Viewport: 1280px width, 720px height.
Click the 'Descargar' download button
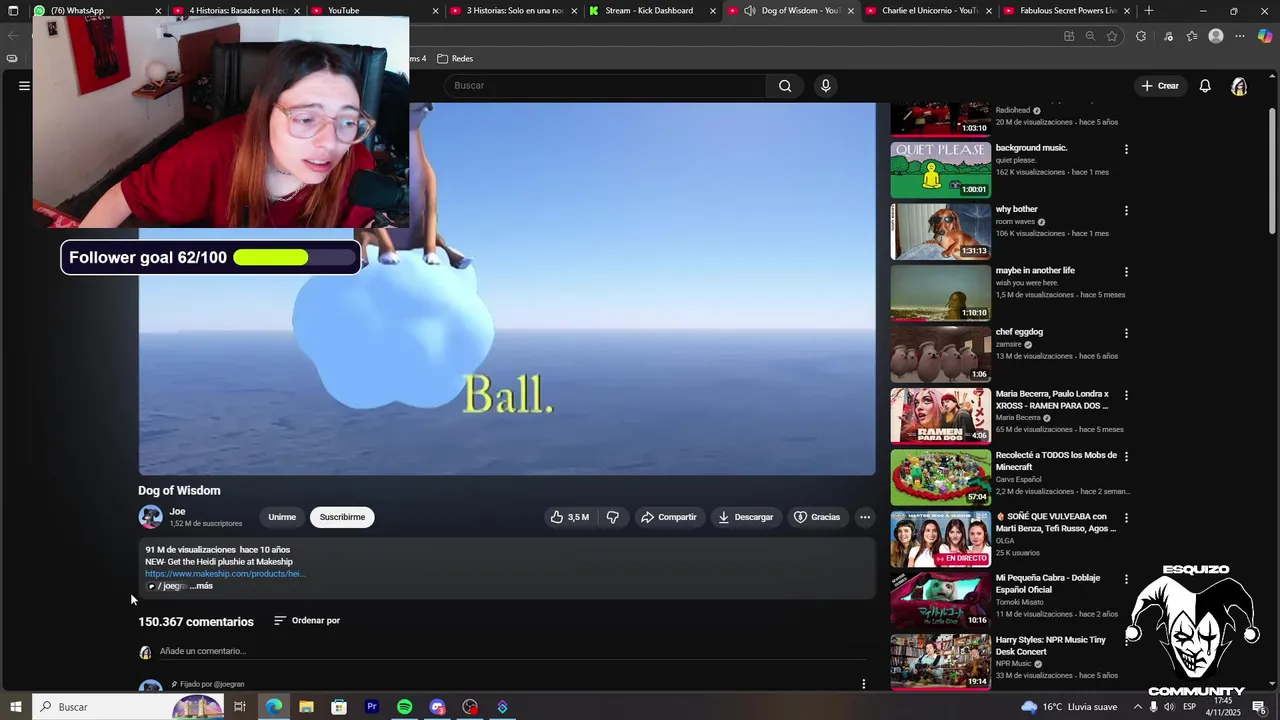[746, 517]
